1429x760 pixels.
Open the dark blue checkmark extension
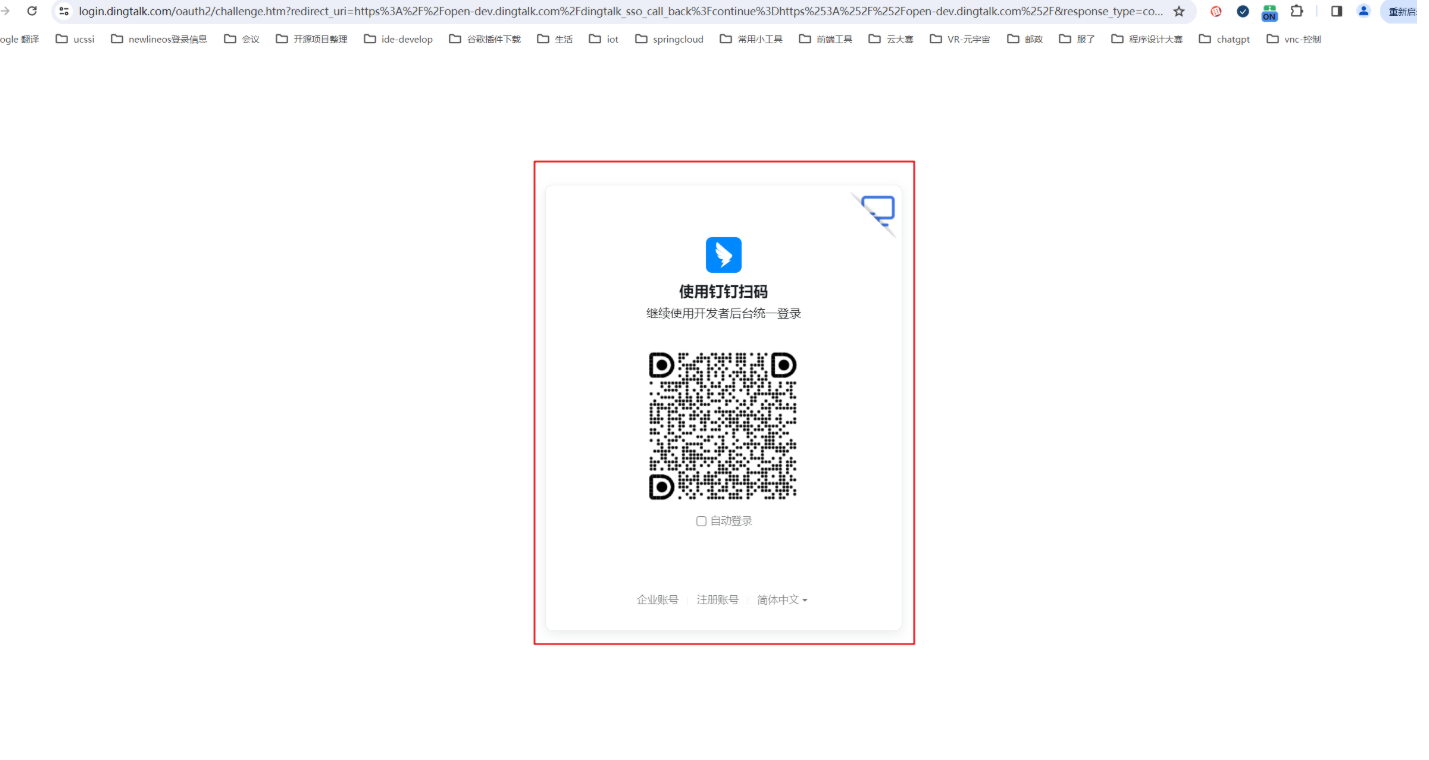[x=1243, y=11]
